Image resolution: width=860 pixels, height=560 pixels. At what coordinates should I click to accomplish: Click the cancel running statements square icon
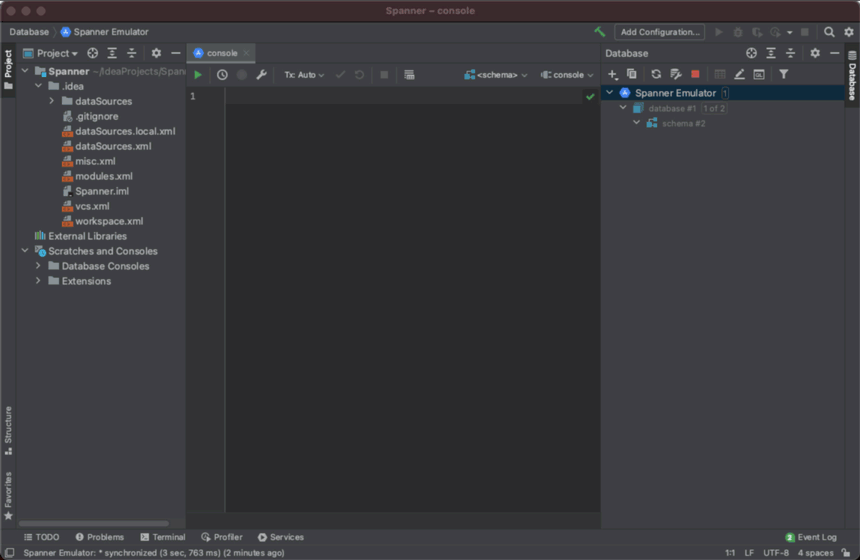[x=384, y=75]
